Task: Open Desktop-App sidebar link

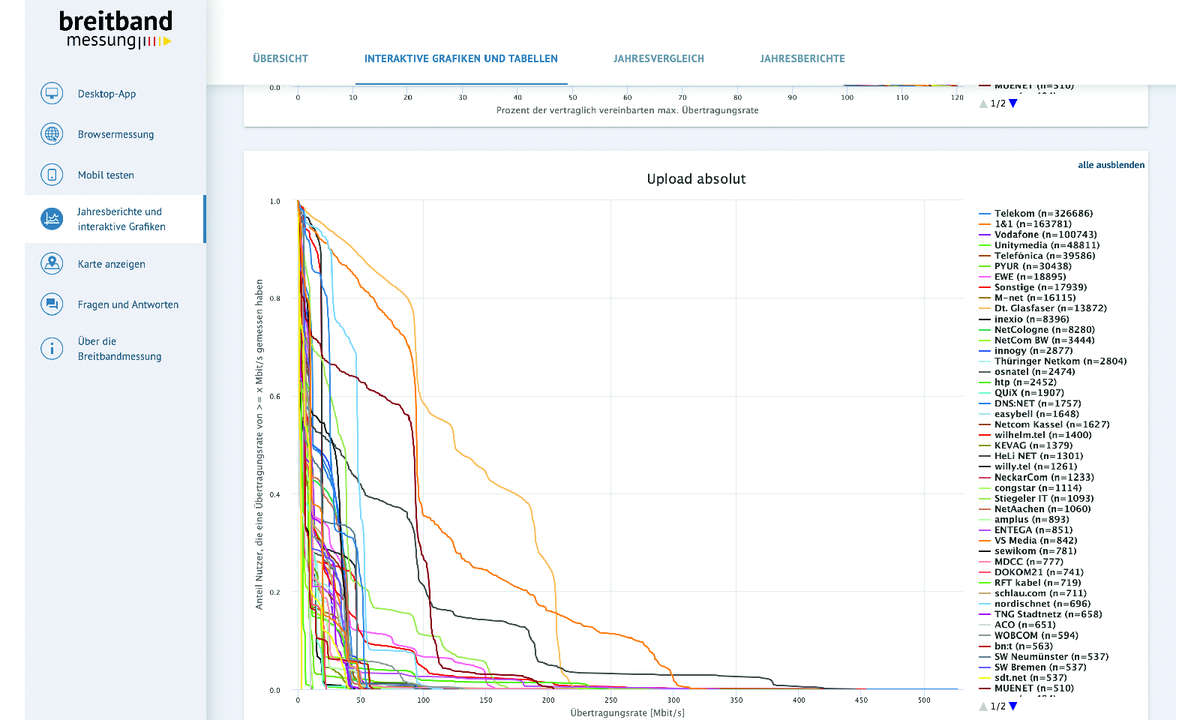Action: pyautogui.click(x=107, y=94)
